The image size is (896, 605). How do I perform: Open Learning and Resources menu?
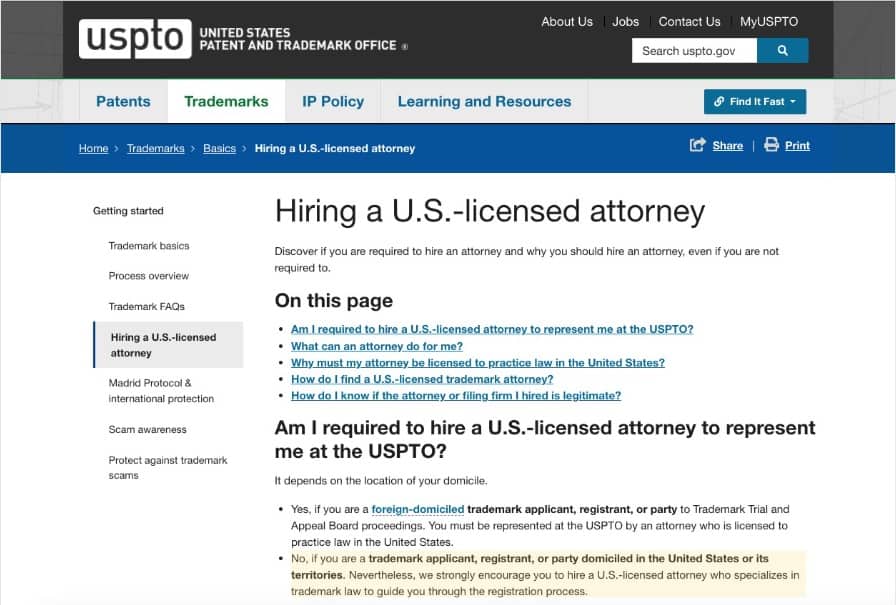pyautogui.click(x=485, y=101)
